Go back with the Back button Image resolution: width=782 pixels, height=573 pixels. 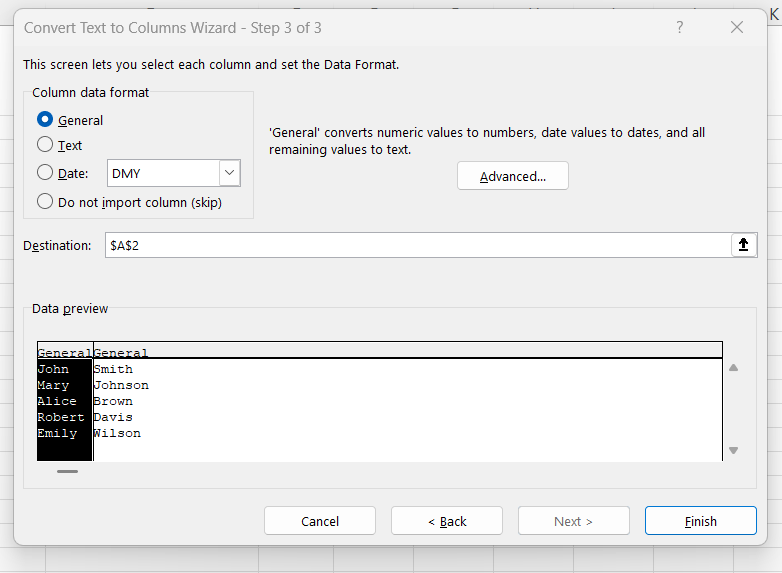coord(446,521)
